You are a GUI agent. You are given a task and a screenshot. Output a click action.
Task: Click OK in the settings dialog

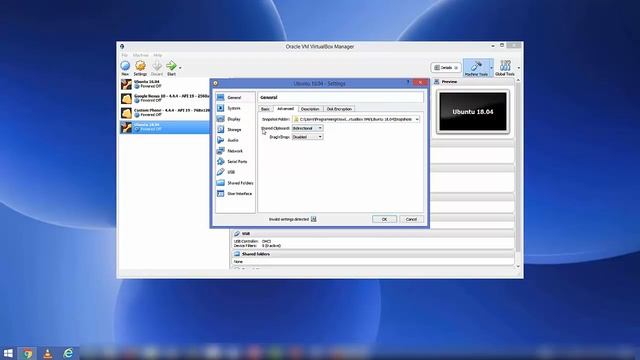[384, 219]
